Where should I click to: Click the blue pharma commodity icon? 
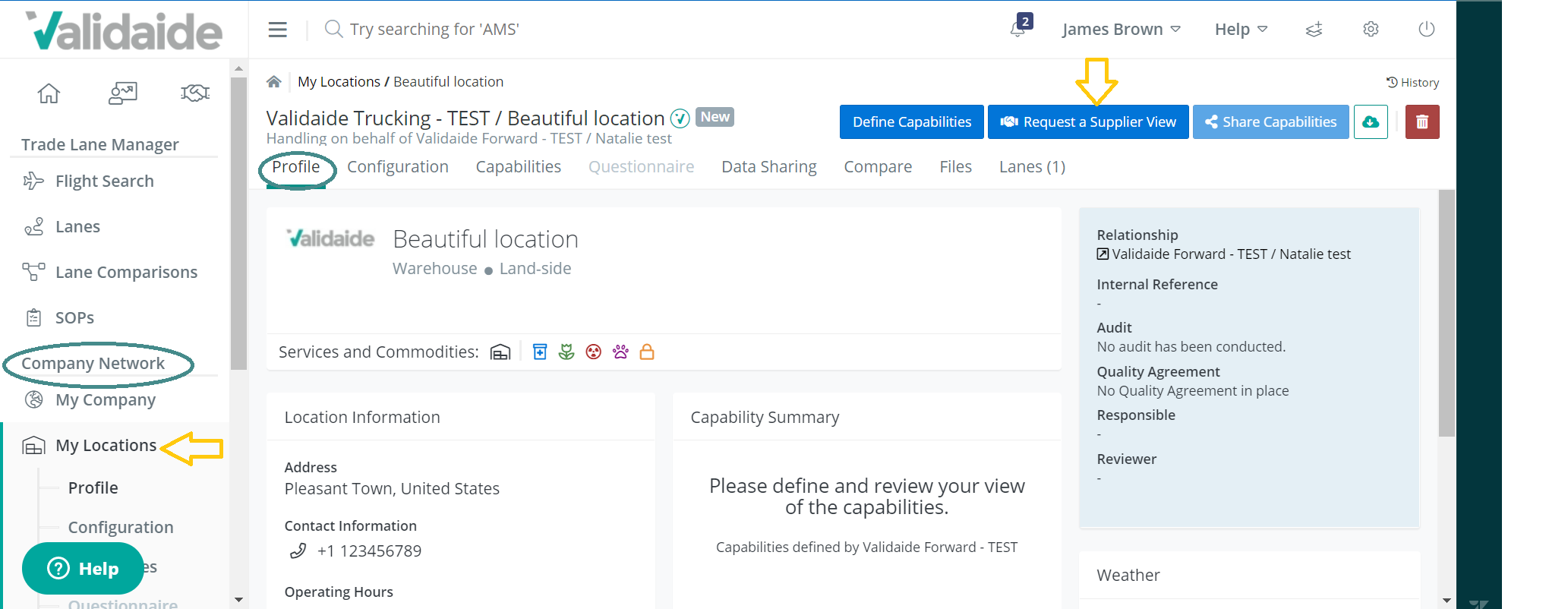[x=540, y=352]
